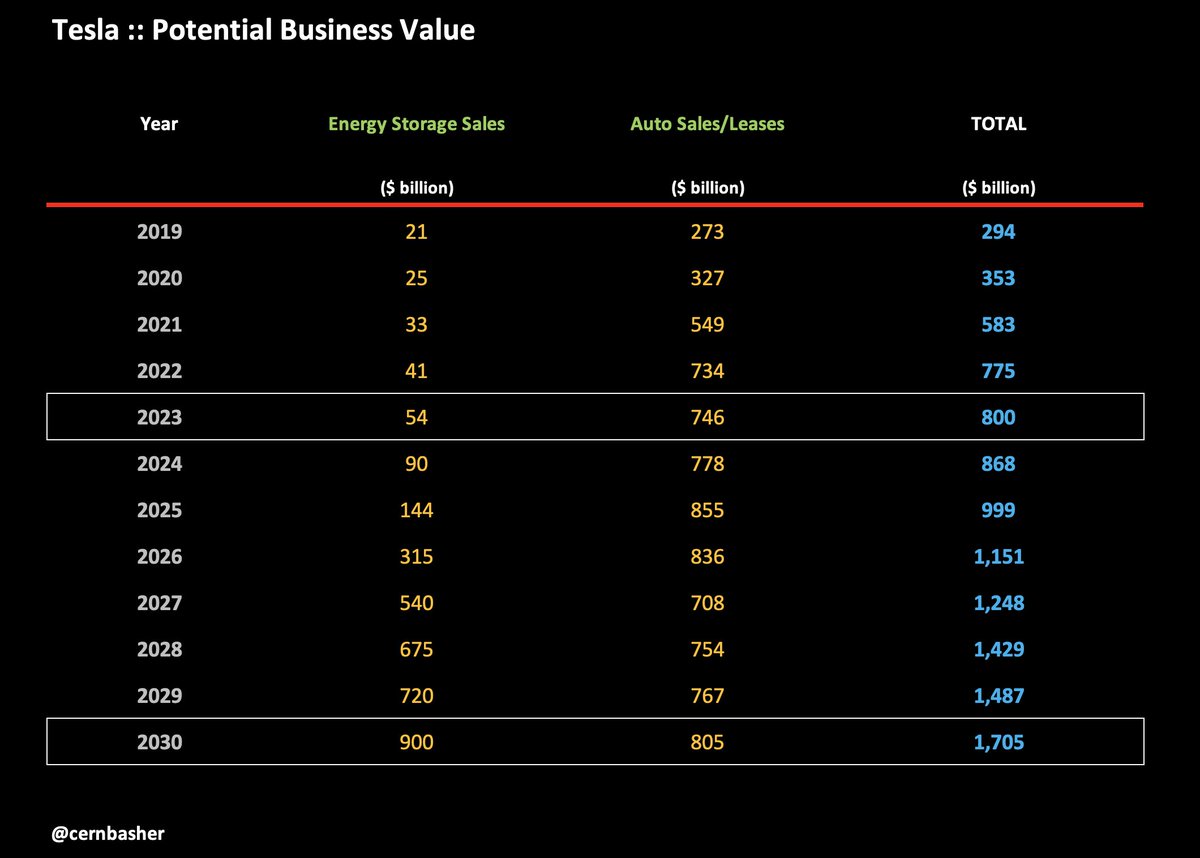Click the energy storage value 900 for 2030
This screenshot has width=1200, height=858.
point(416,742)
